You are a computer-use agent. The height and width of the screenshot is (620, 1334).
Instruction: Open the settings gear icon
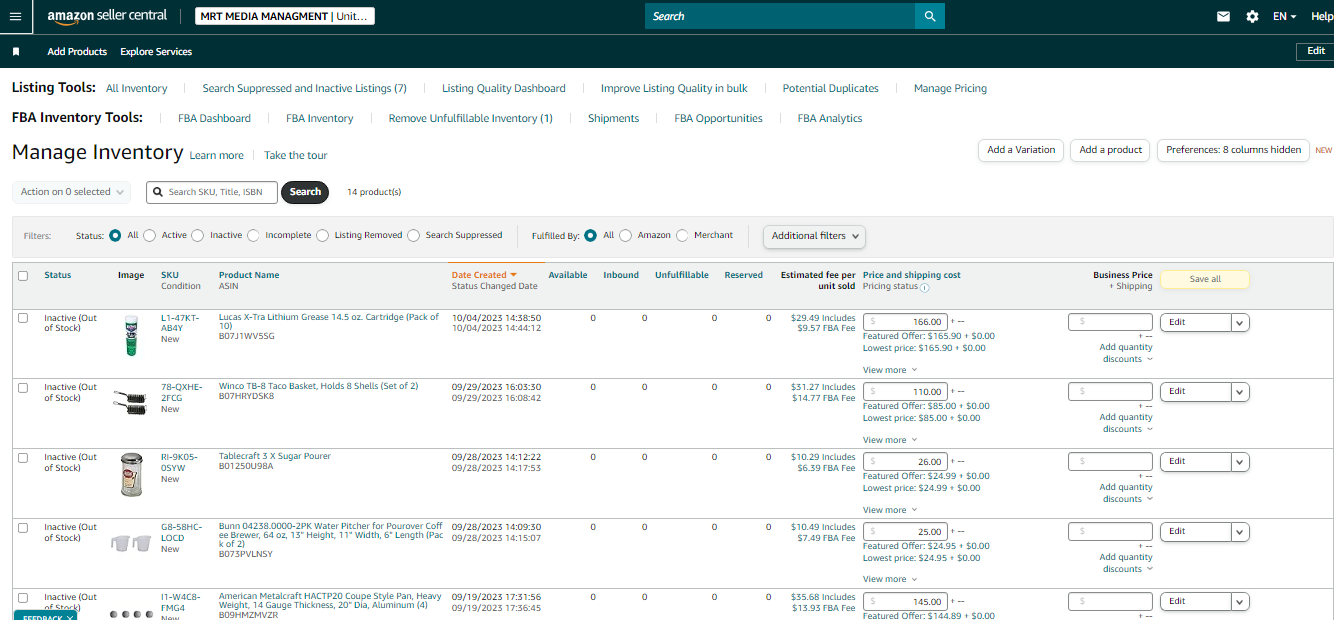tap(1252, 16)
